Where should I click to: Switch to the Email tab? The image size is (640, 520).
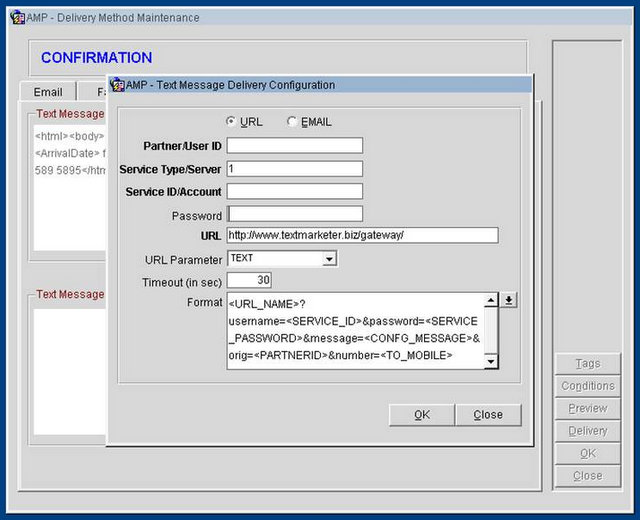coord(48,92)
